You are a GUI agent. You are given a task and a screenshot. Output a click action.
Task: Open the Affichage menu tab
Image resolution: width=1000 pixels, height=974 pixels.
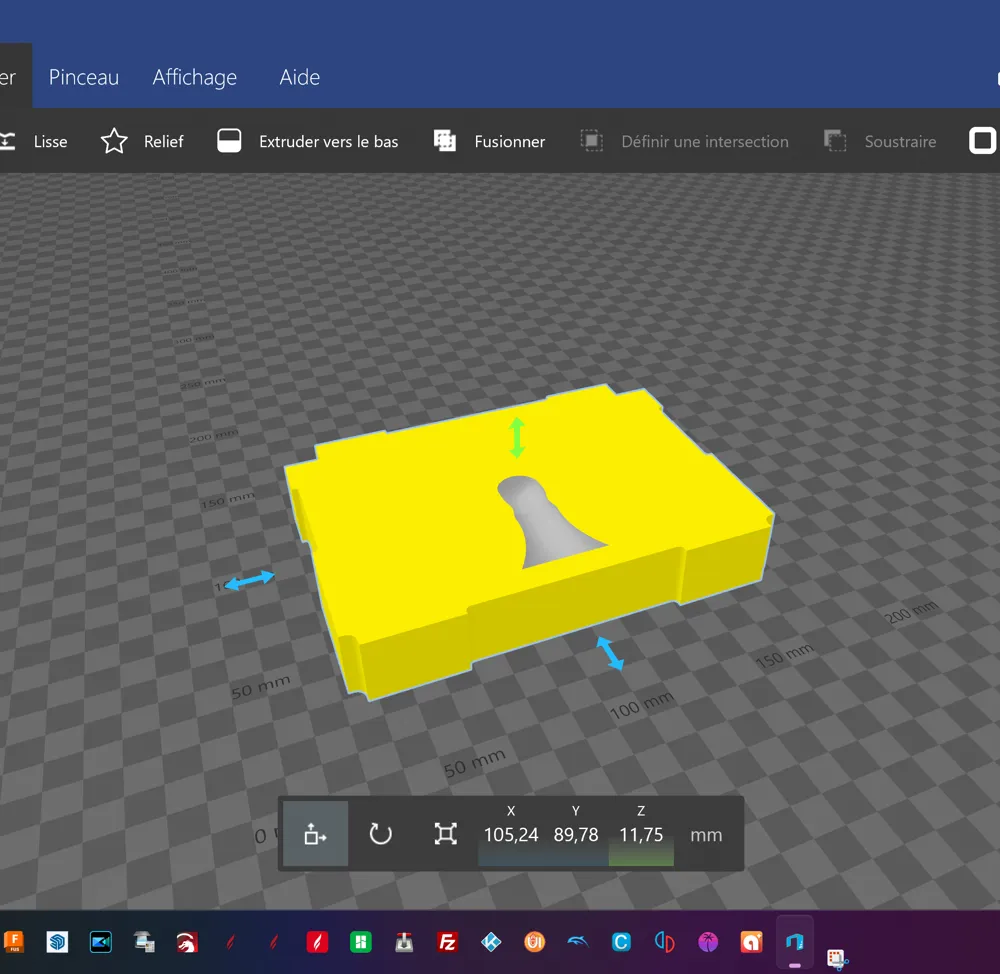coord(195,77)
